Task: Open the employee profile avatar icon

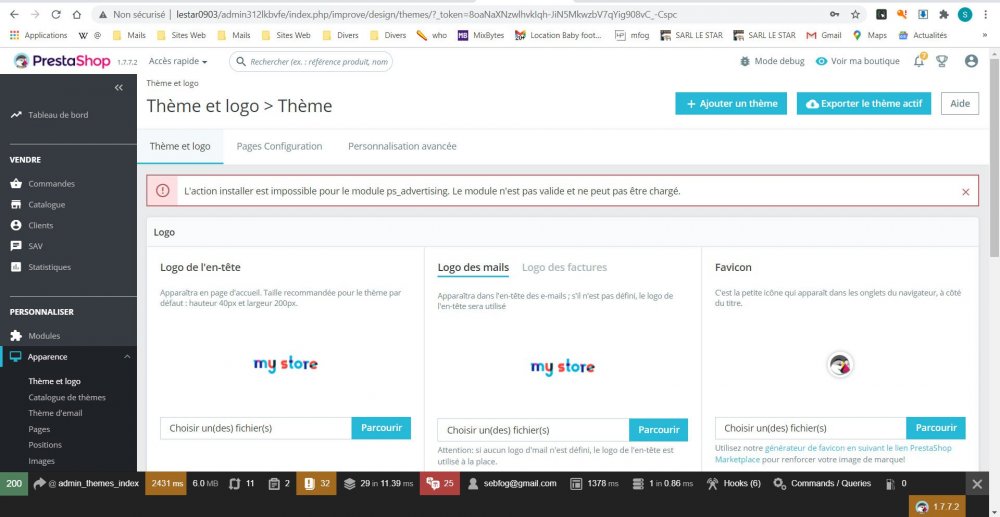Action: (x=971, y=61)
